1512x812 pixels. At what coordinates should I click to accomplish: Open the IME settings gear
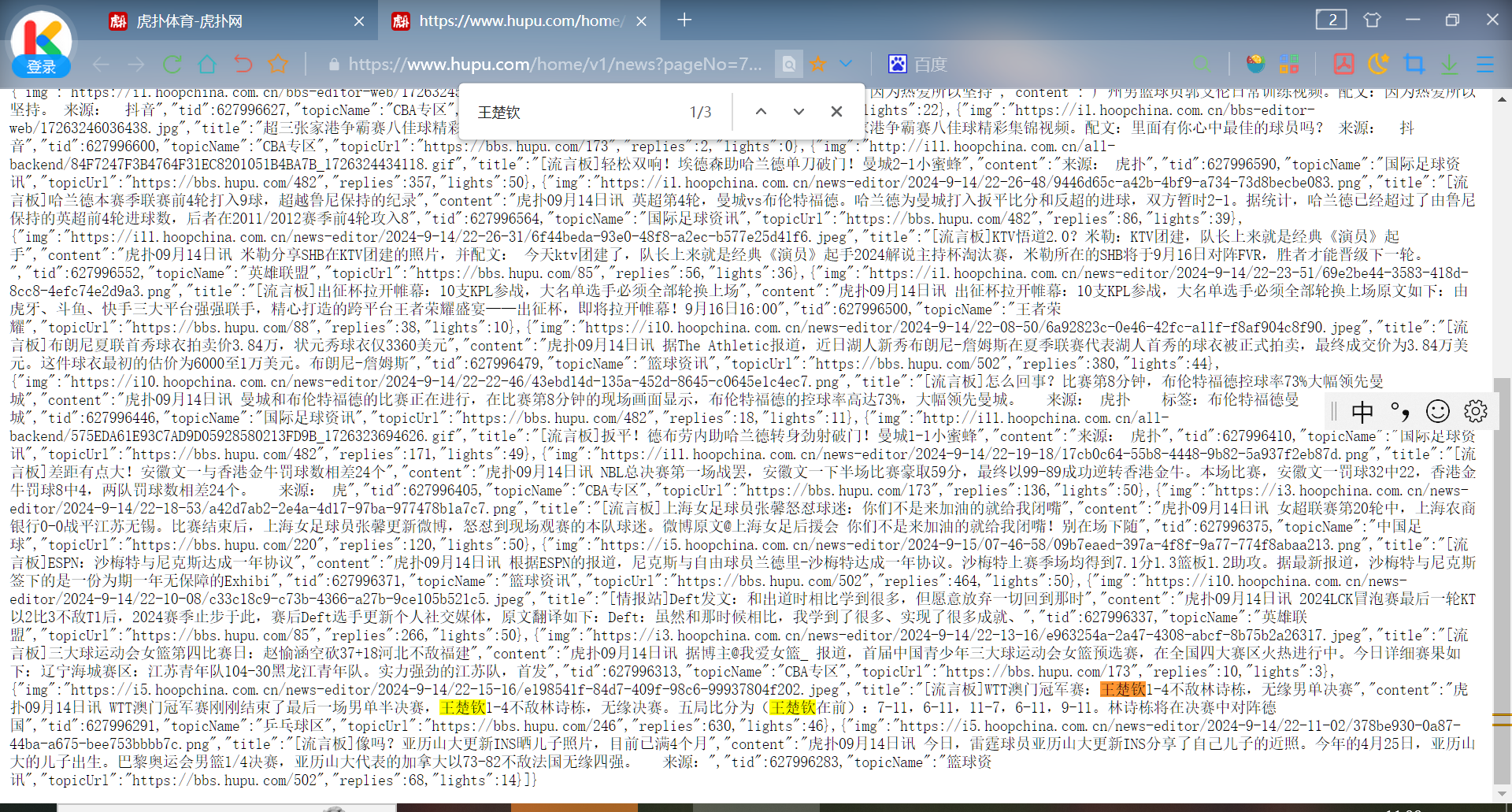[1475, 411]
